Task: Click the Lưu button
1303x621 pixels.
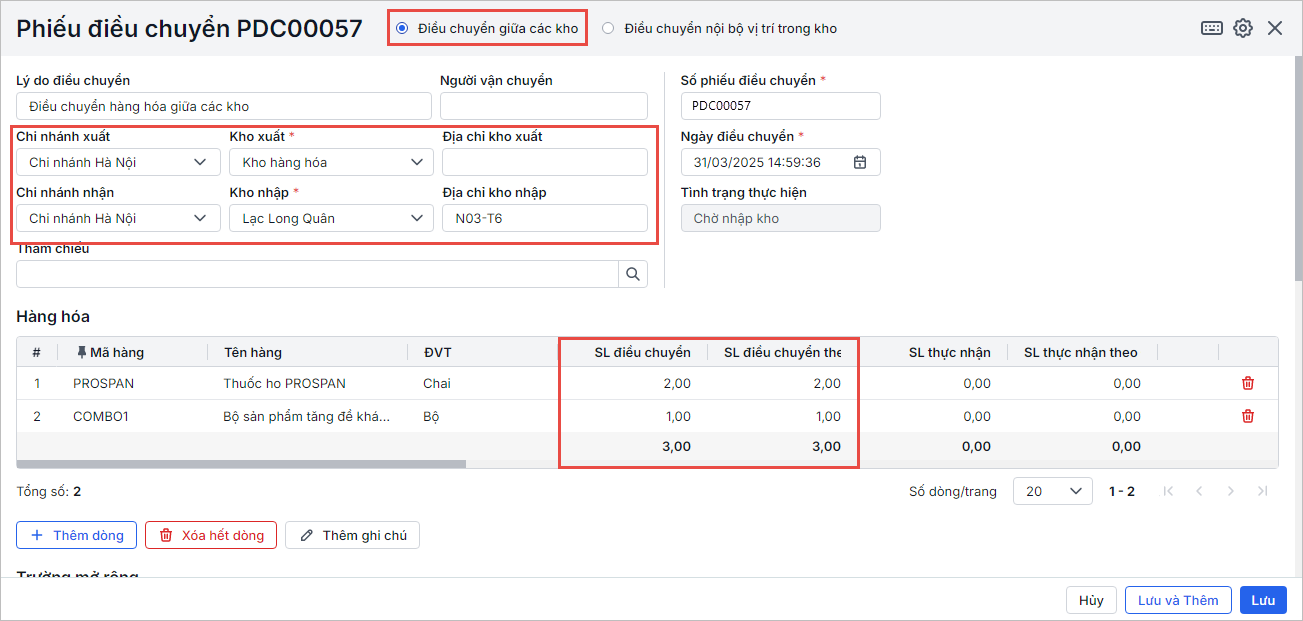Action: point(1263,600)
